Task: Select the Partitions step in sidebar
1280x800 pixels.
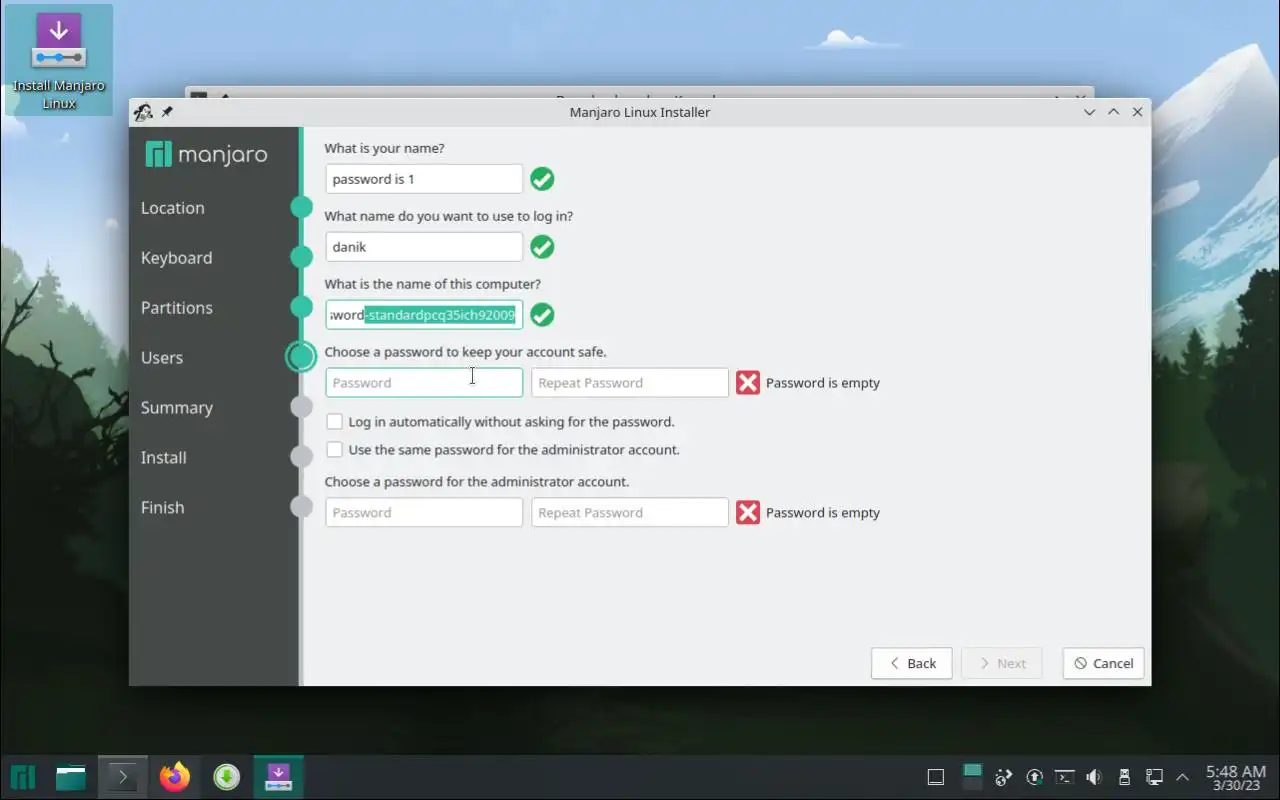Action: point(177,308)
